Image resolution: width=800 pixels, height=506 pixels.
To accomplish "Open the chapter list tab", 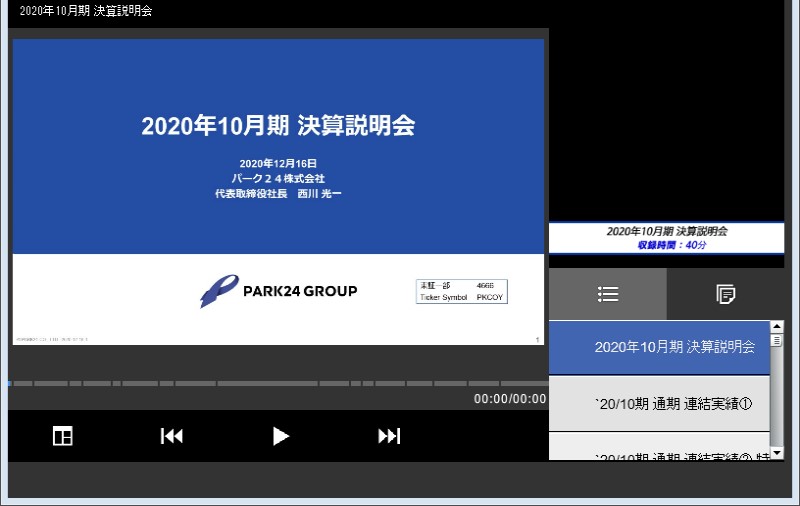I will point(608,294).
